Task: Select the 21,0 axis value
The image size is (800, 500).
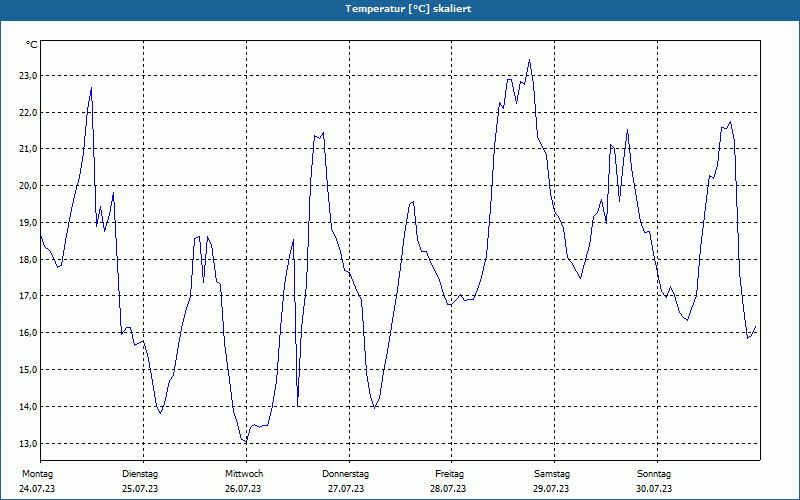Action: click(x=28, y=148)
